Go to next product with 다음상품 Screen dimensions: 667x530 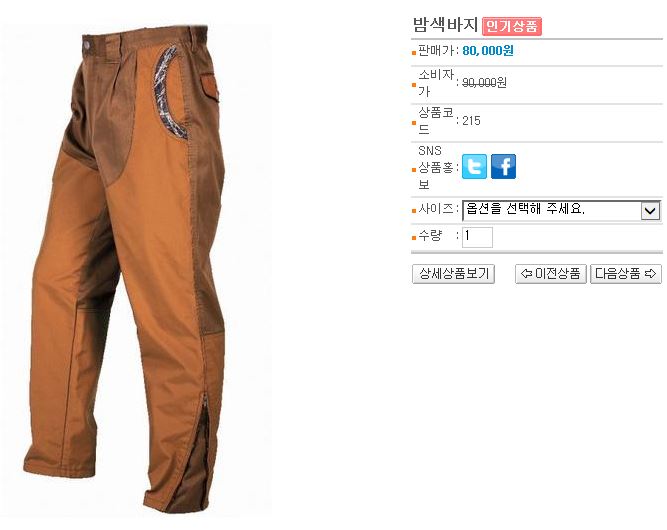tap(626, 274)
